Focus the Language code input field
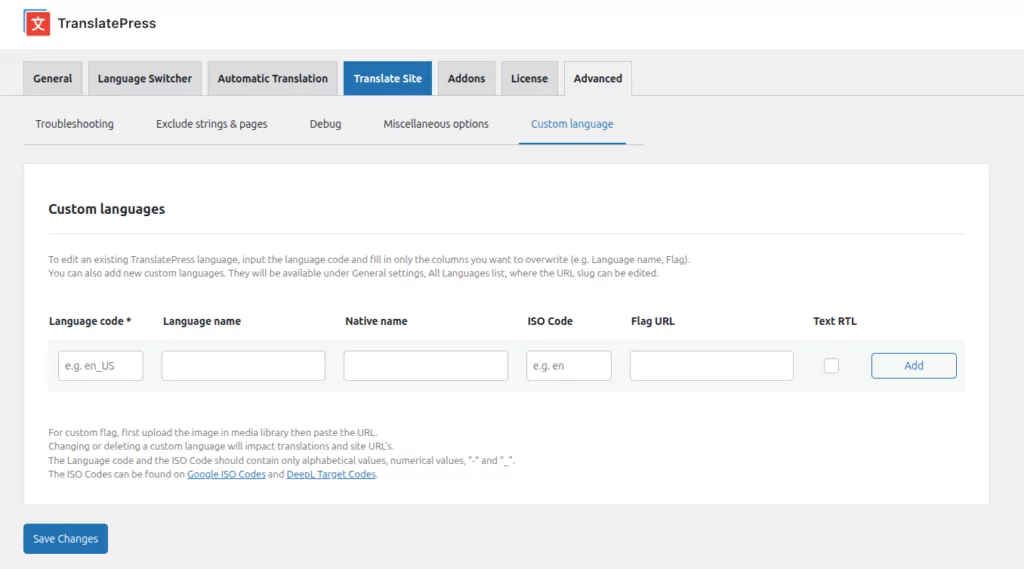Viewport: 1024px width, 569px height. [101, 366]
